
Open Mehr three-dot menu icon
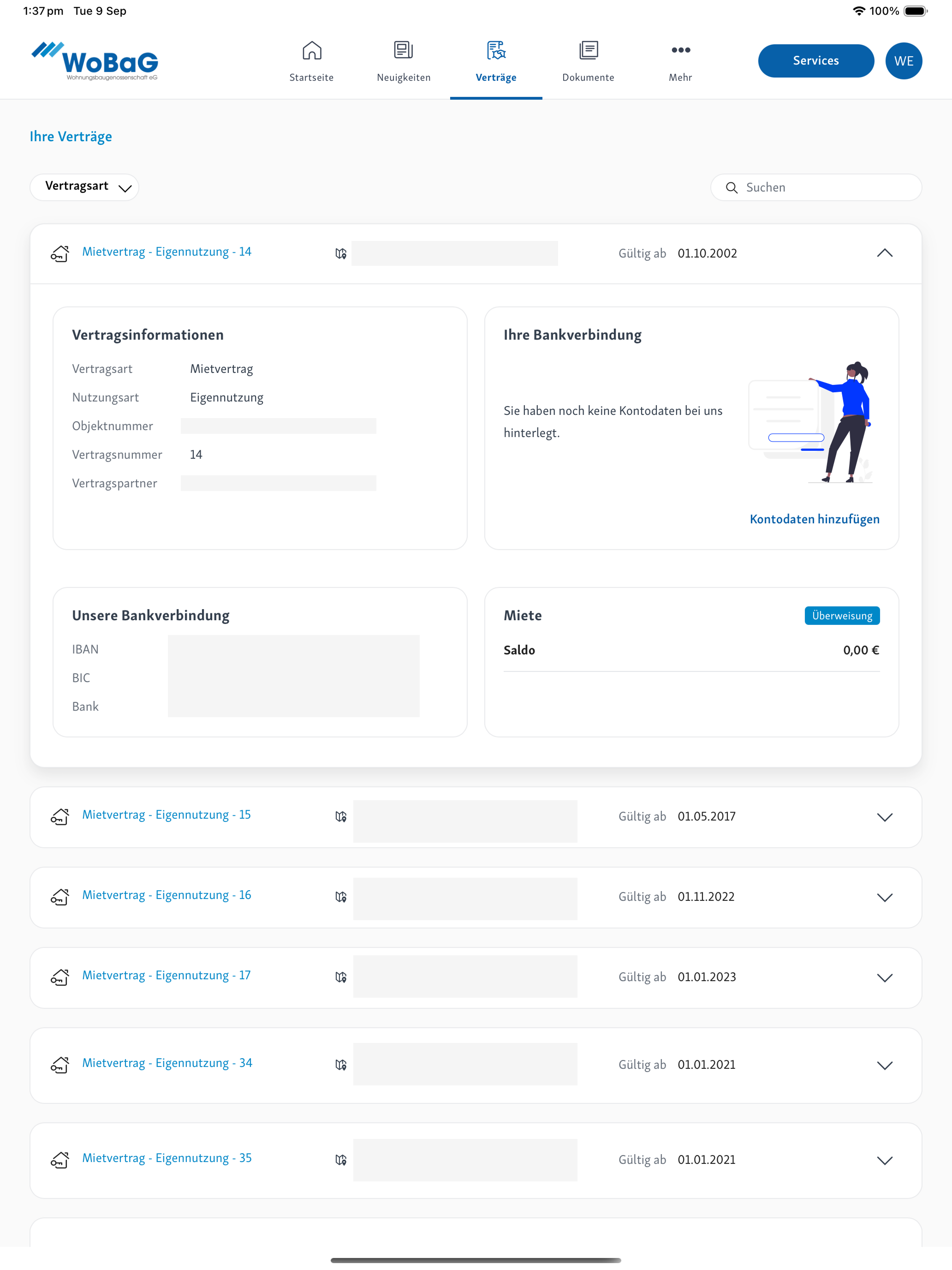[x=681, y=50]
